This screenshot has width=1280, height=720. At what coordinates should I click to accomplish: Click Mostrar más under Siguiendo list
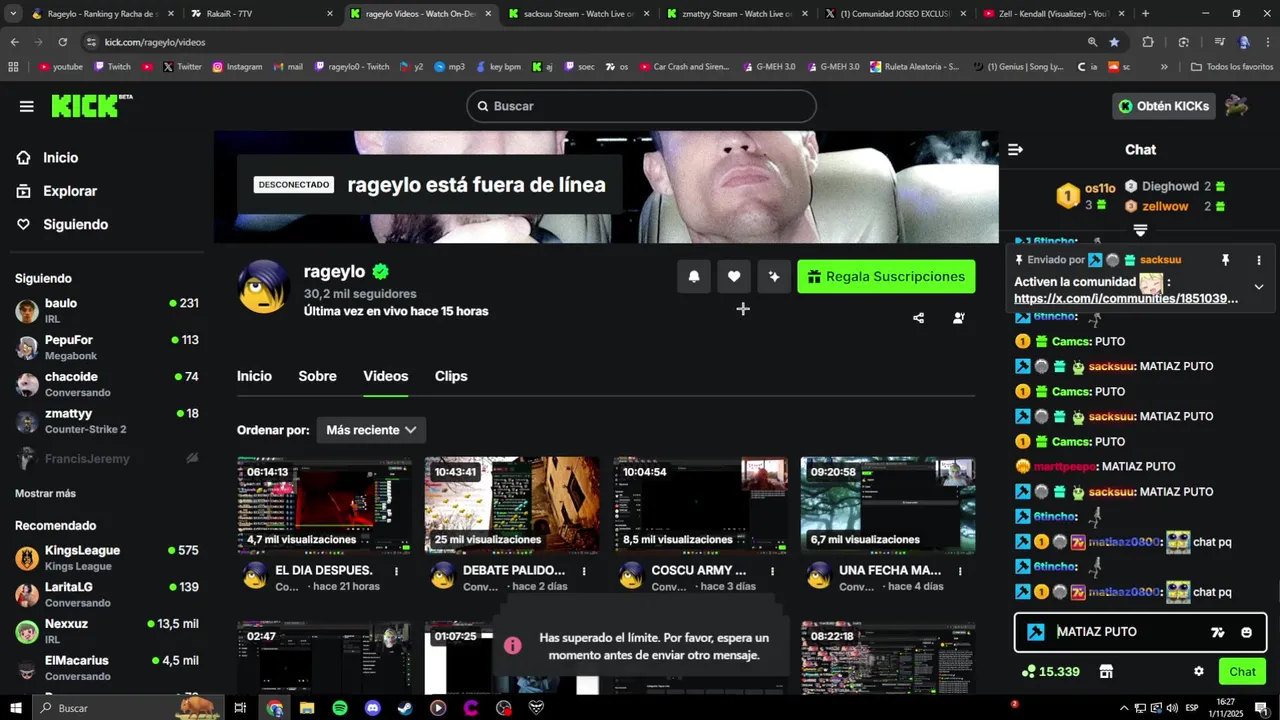pyautogui.click(x=45, y=494)
